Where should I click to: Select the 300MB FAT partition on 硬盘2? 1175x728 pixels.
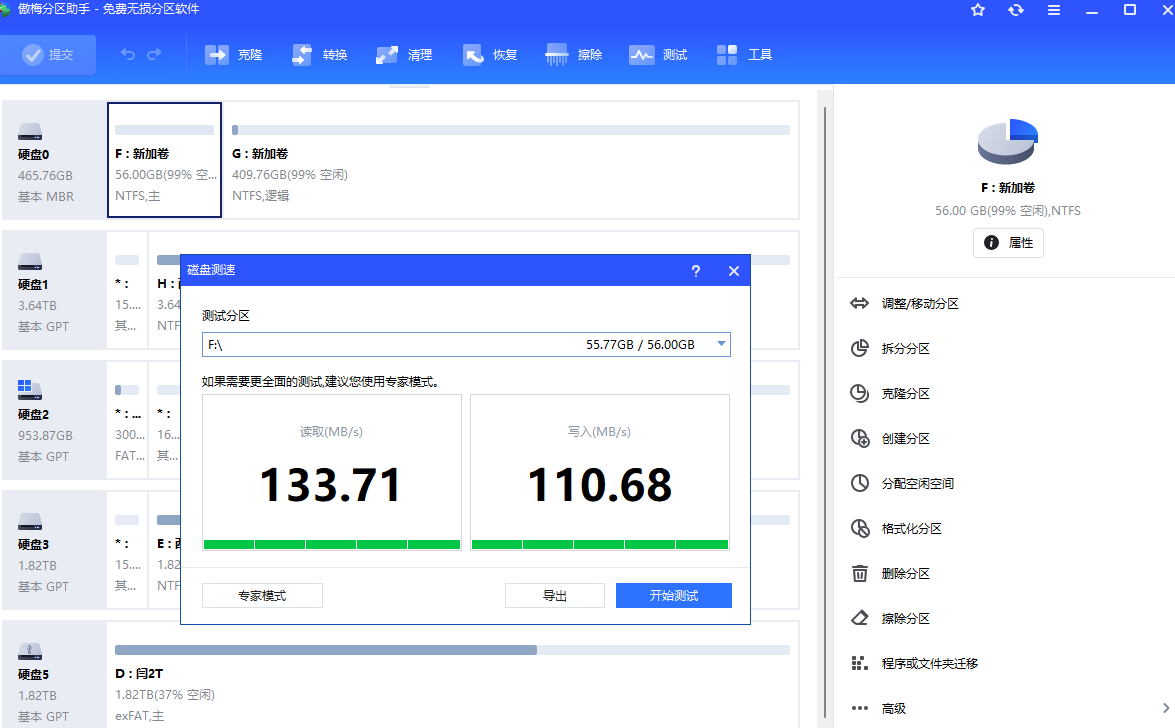click(x=127, y=420)
